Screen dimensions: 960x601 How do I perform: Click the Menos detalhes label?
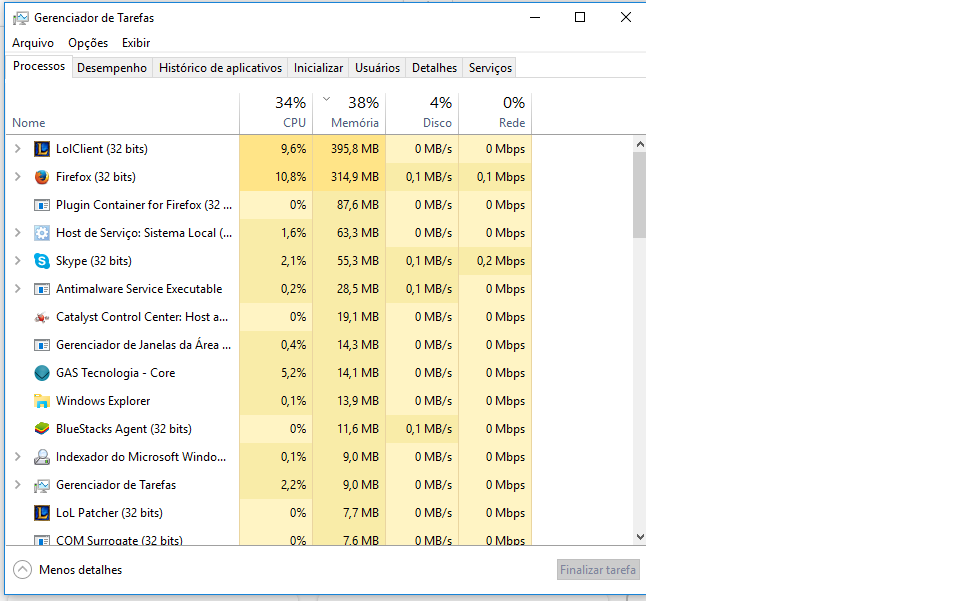coord(81,570)
